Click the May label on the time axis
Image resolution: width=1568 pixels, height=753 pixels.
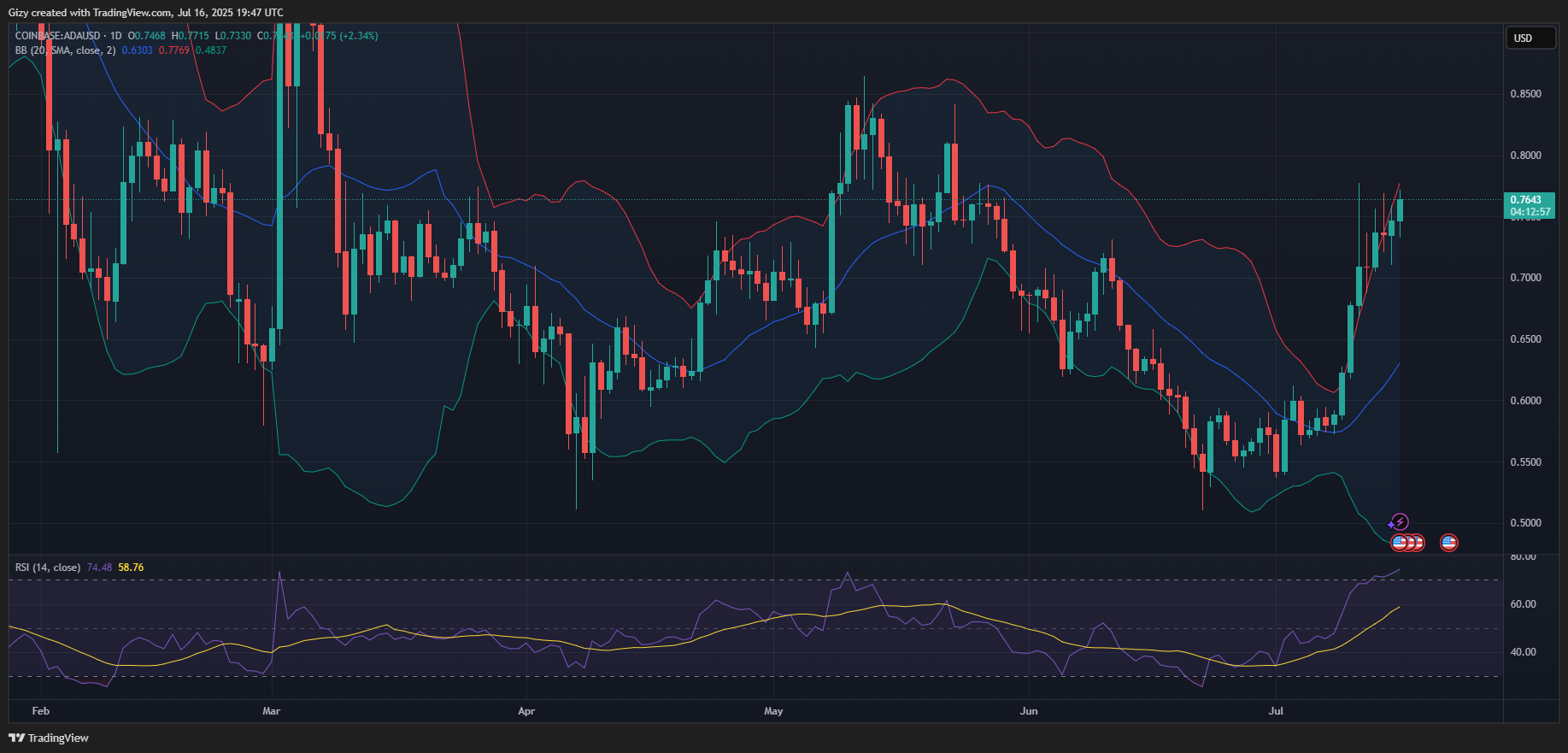coord(773,711)
